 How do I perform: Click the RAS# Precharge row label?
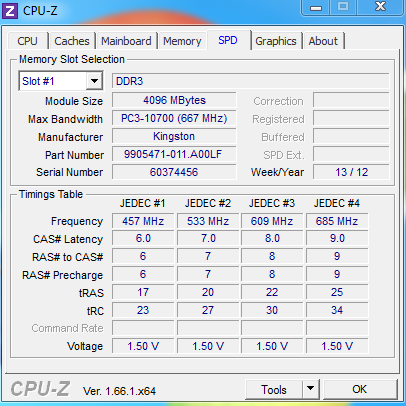pos(62,275)
